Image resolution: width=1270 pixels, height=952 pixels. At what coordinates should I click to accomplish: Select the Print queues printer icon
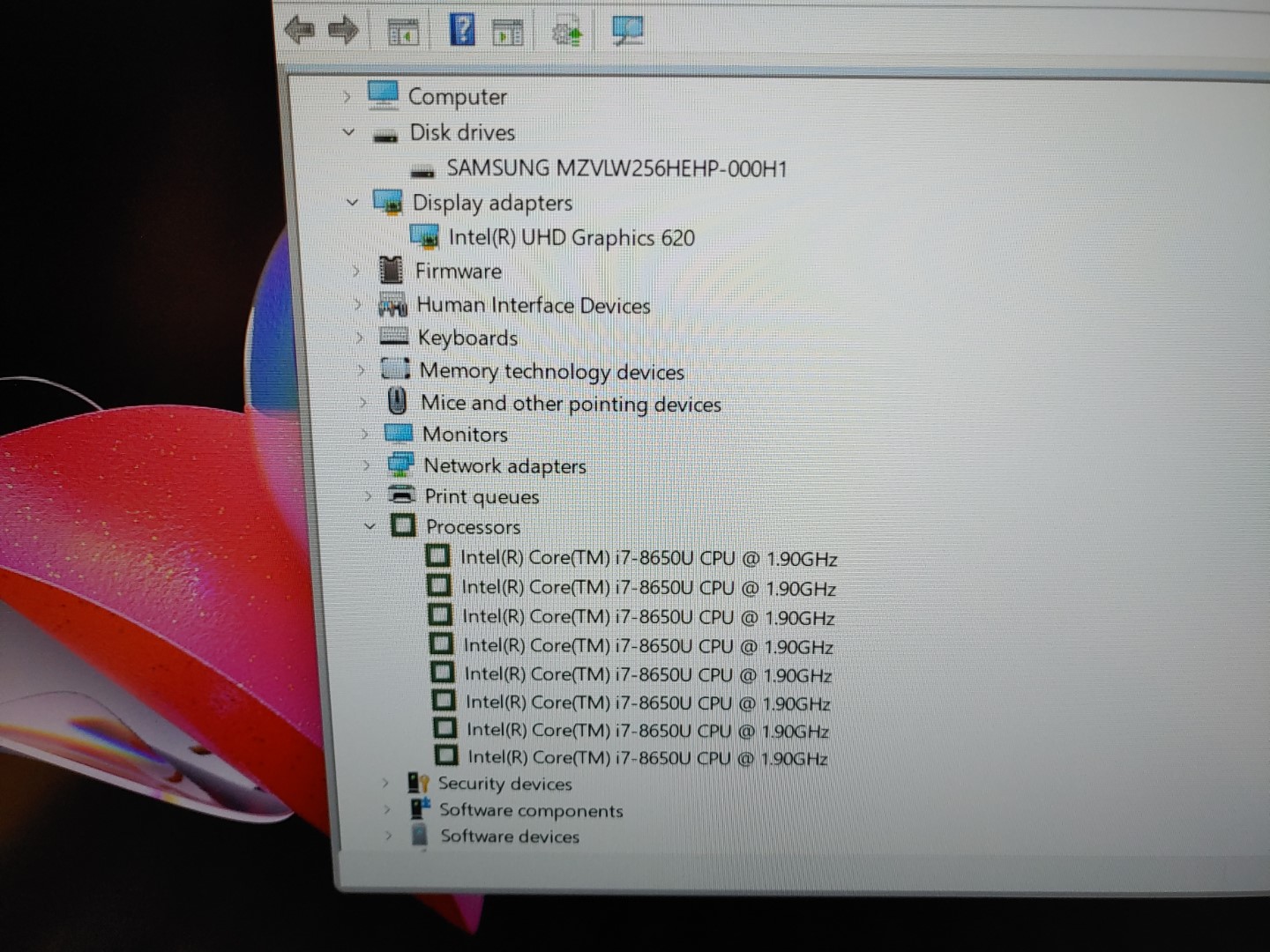(401, 494)
